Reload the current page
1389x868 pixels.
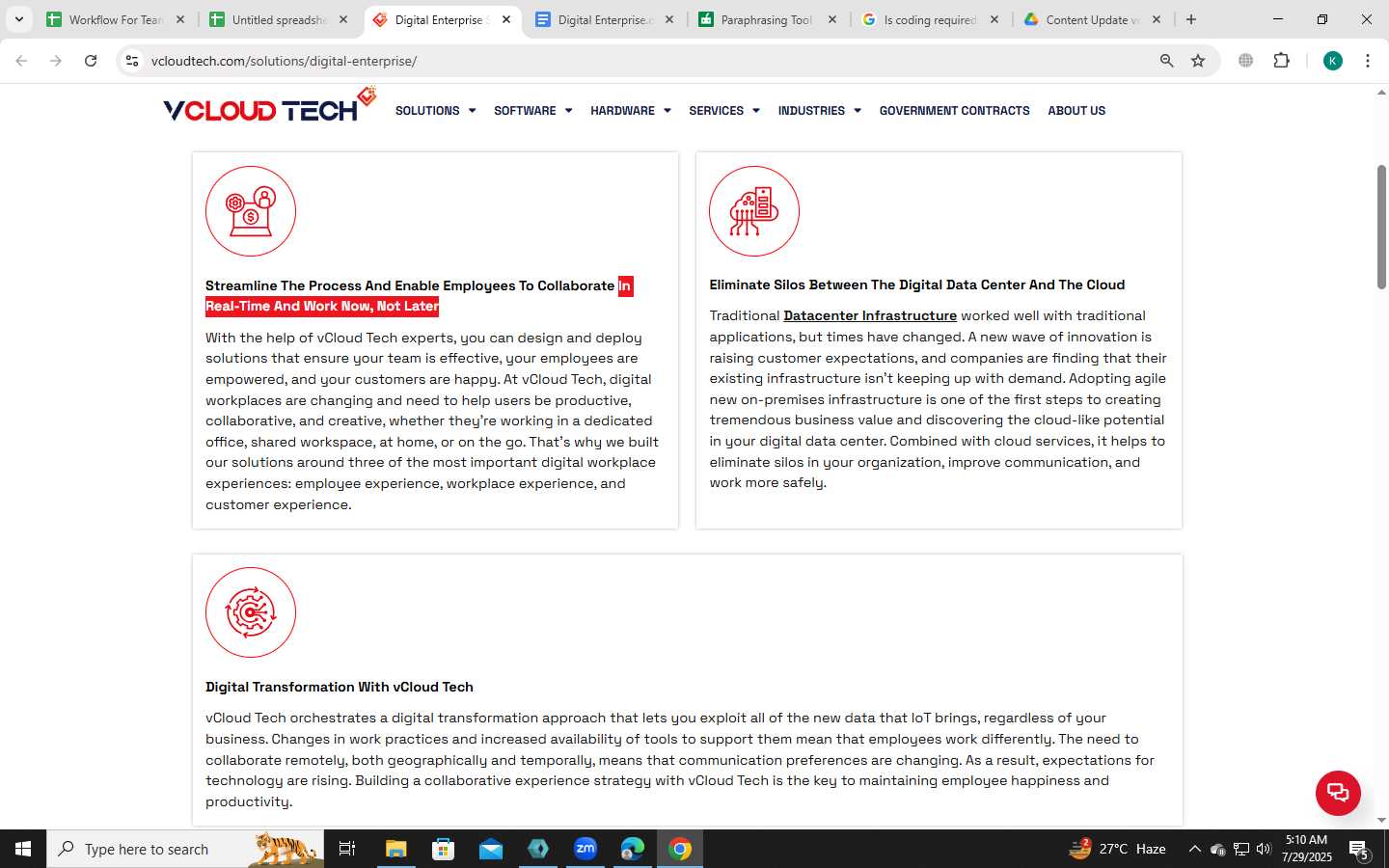[x=91, y=61]
